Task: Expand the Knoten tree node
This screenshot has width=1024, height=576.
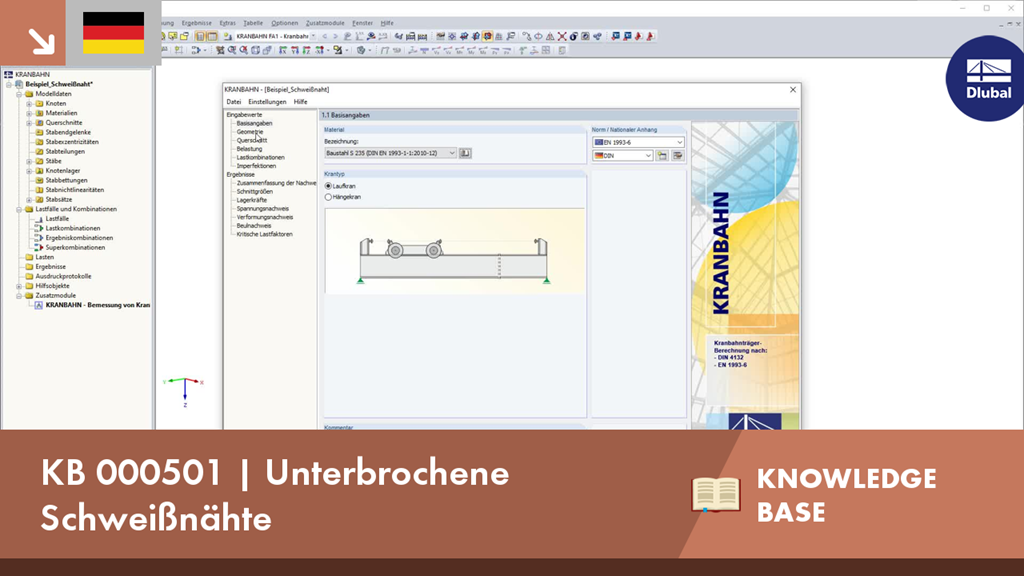Action: [29, 104]
